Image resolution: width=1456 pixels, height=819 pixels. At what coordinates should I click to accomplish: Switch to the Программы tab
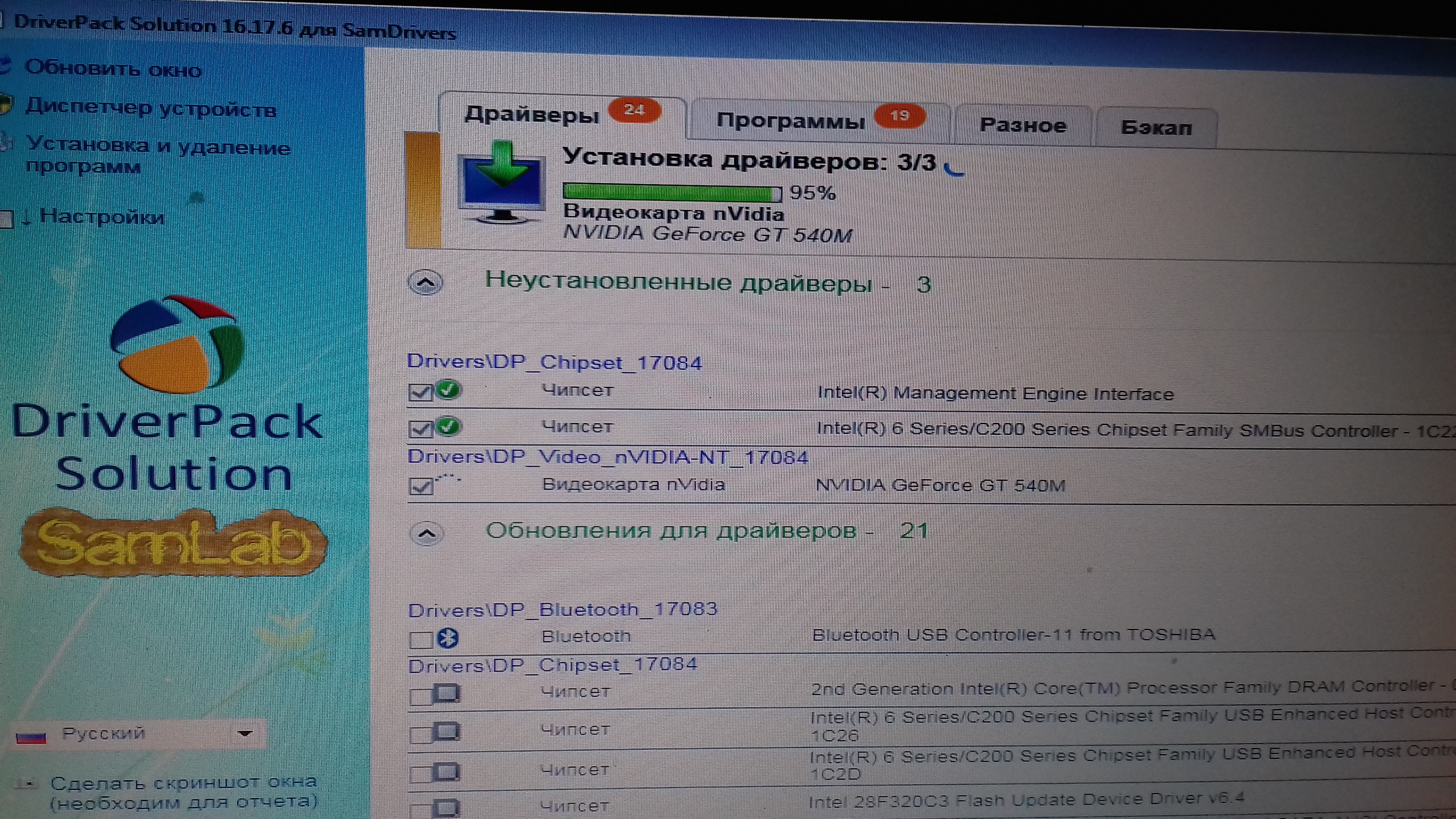(x=819, y=120)
